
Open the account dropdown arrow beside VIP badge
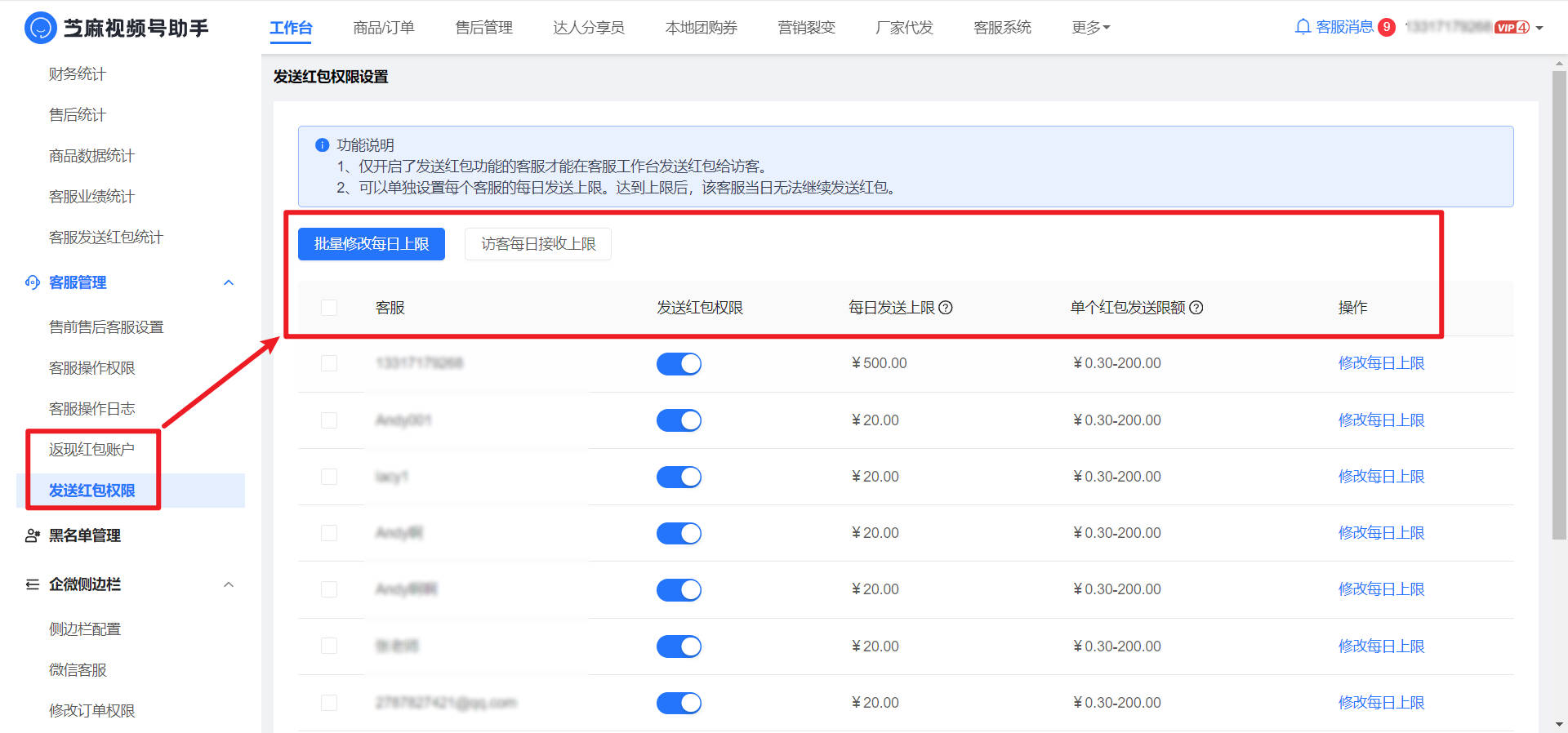[1539, 28]
